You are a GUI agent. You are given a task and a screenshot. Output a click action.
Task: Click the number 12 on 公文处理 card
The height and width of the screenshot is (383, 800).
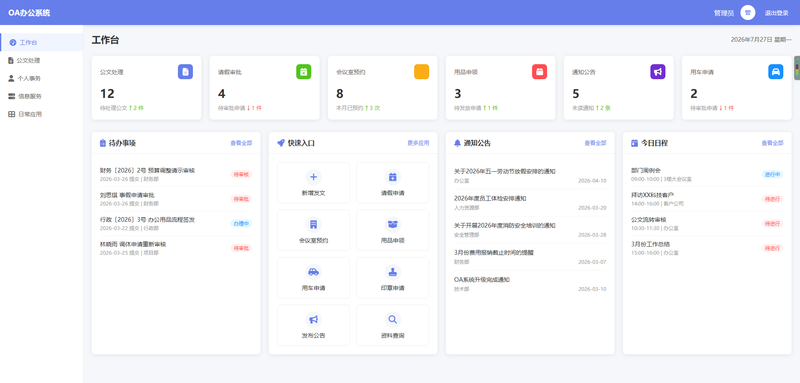coord(107,94)
